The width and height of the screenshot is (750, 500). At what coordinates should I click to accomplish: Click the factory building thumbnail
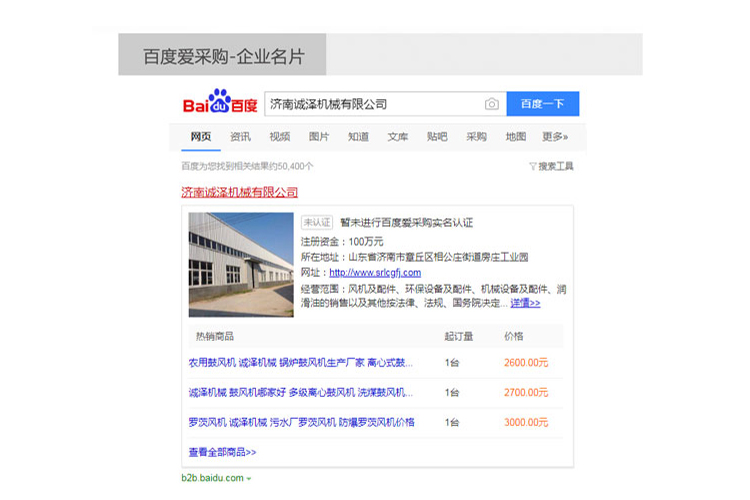(241, 264)
